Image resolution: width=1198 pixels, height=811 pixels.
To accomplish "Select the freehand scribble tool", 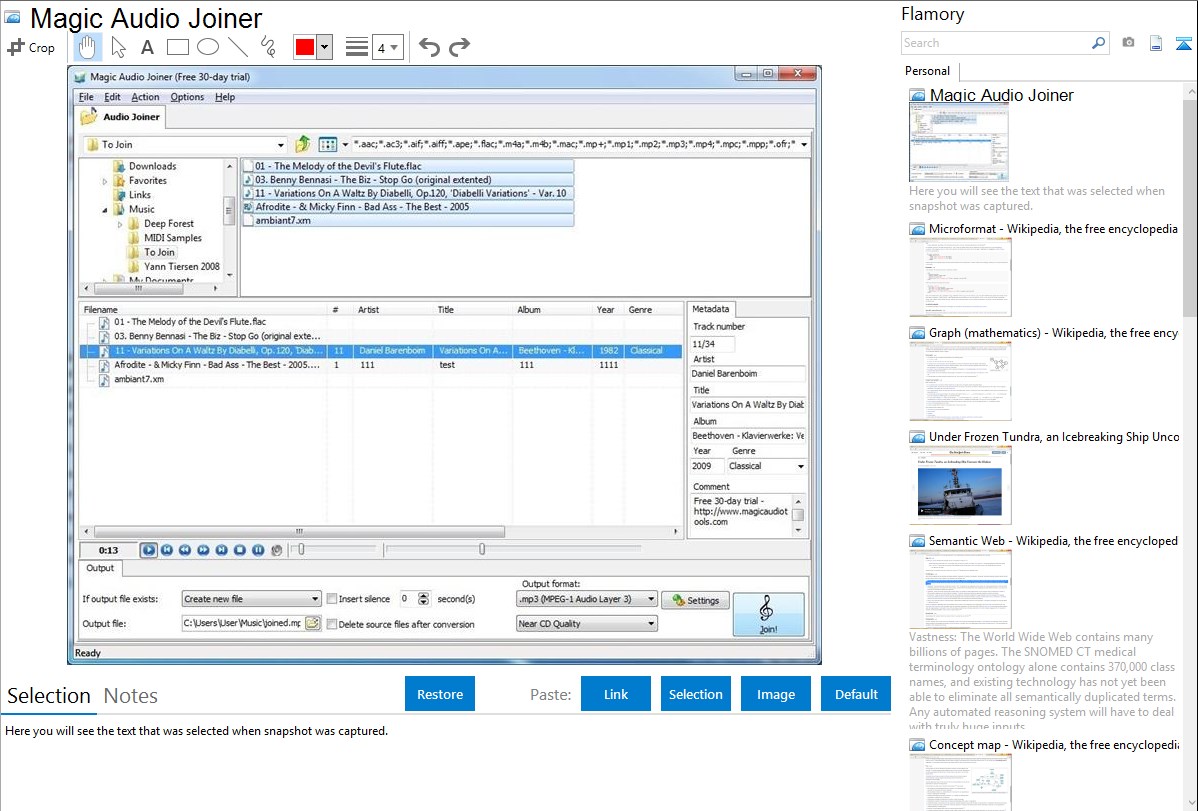I will coord(268,47).
